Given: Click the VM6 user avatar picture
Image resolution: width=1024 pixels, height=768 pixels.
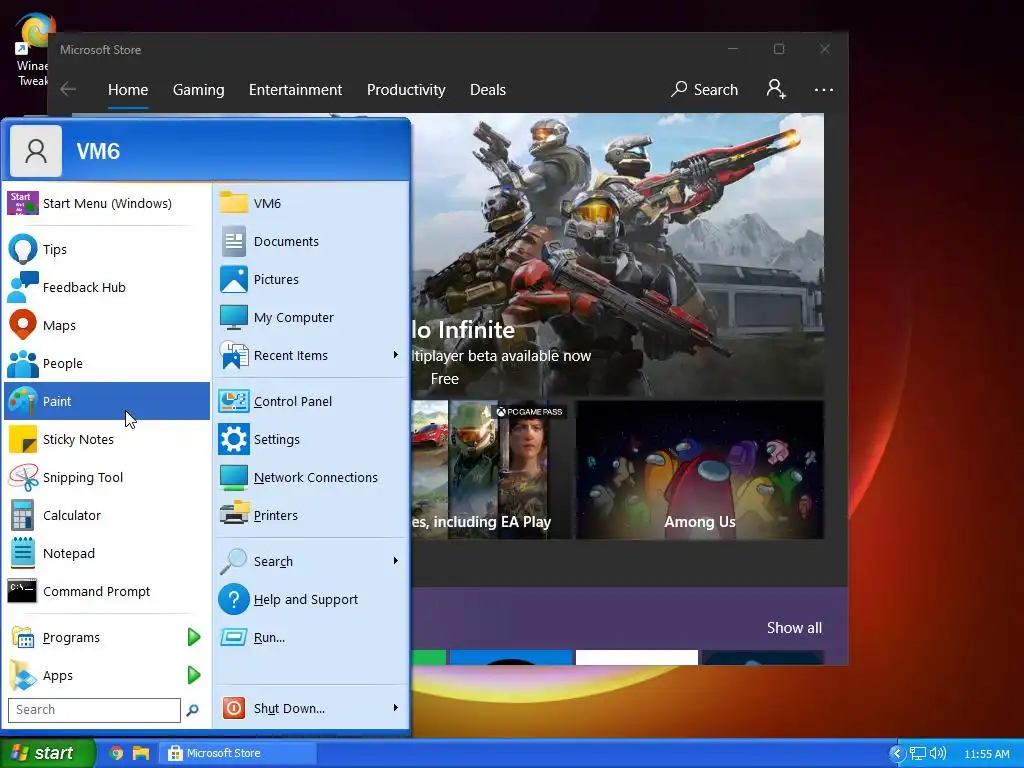Looking at the screenshot, I should tap(36, 151).
